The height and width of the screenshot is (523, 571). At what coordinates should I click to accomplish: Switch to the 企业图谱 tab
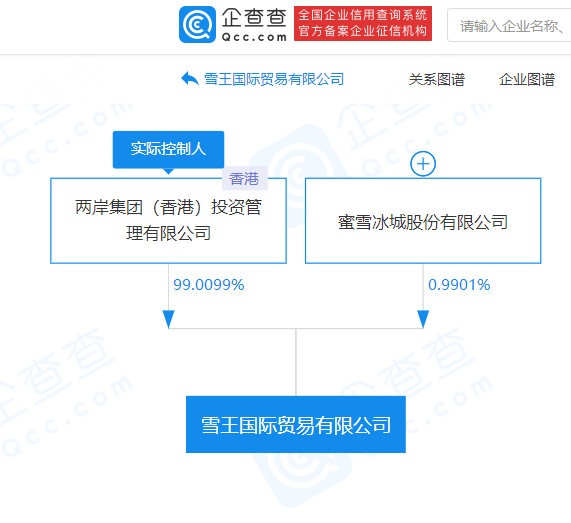click(x=527, y=79)
